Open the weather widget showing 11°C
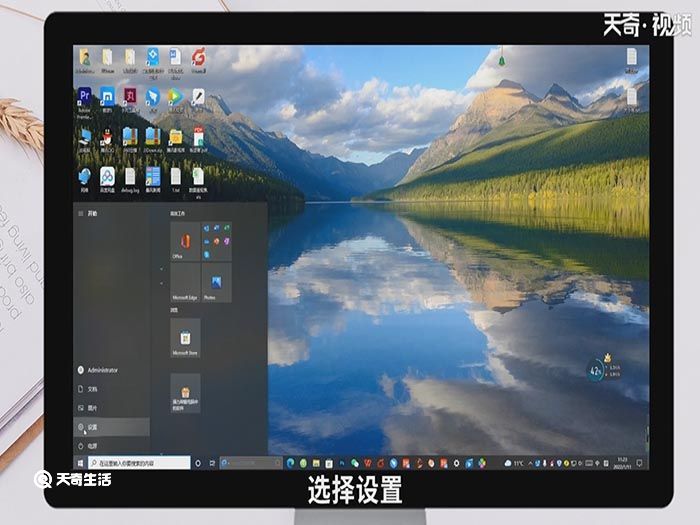 coord(513,463)
